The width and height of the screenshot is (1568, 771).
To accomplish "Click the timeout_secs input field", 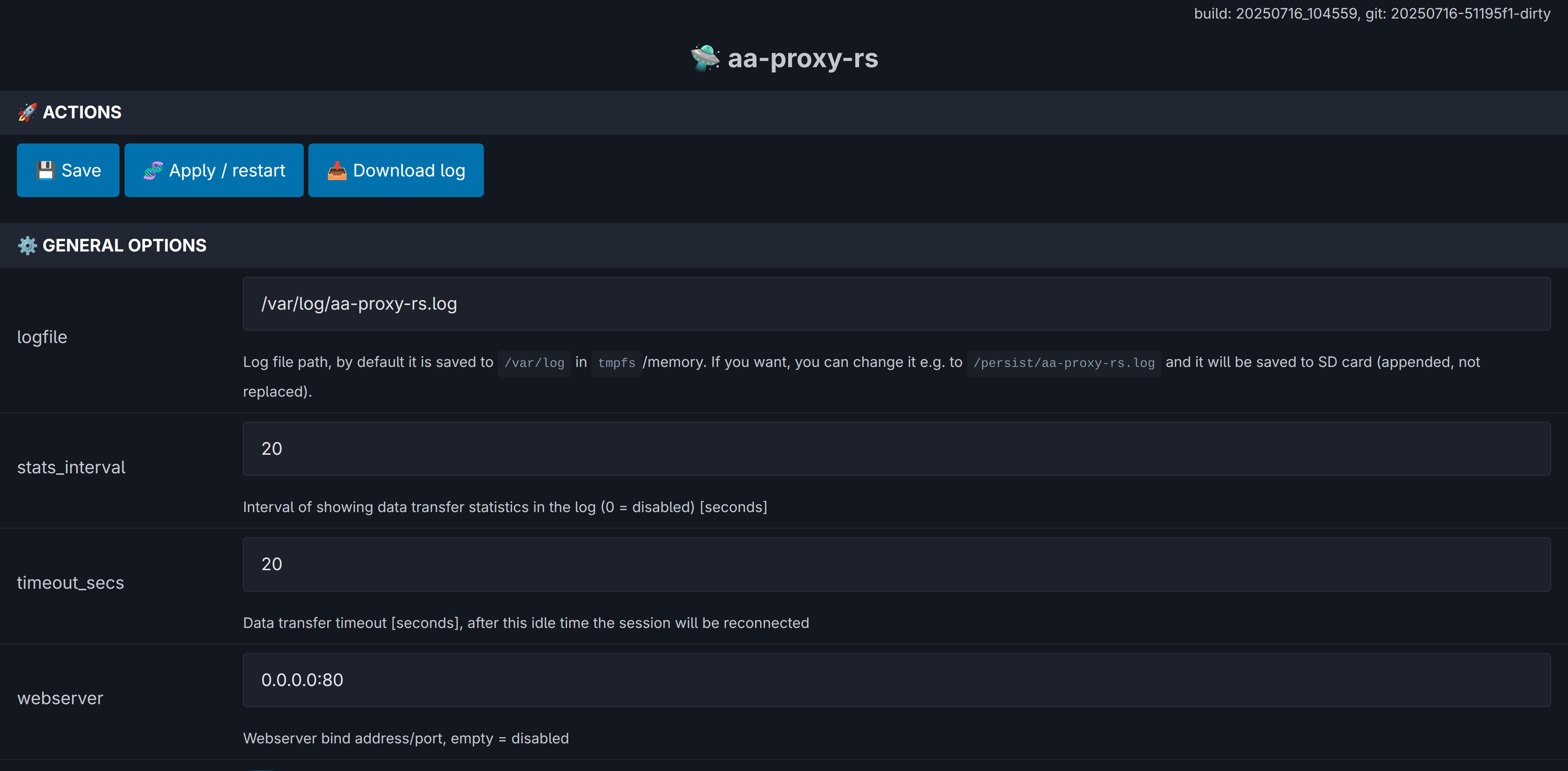I will coord(896,564).
